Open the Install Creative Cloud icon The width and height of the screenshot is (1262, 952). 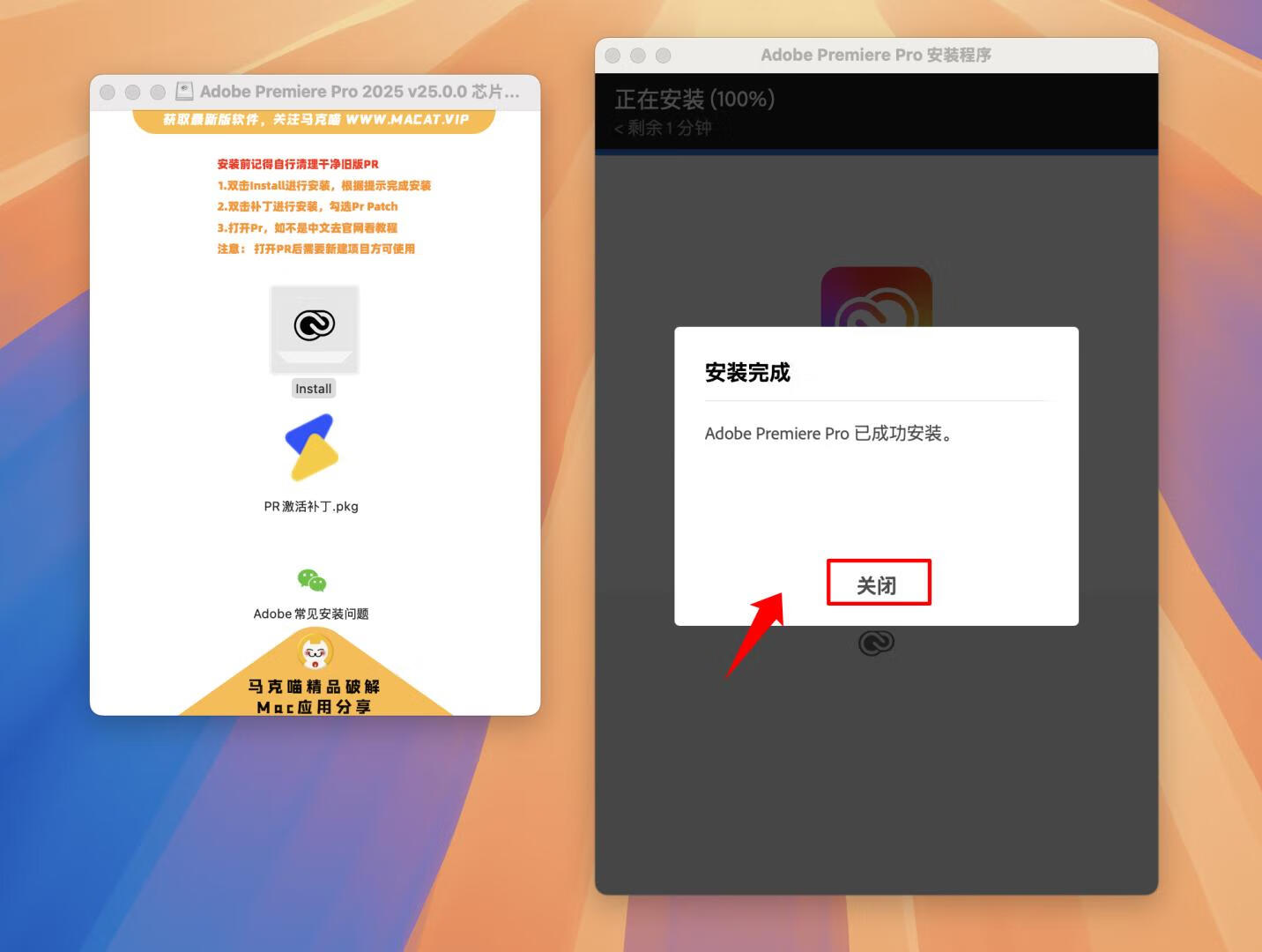[315, 330]
